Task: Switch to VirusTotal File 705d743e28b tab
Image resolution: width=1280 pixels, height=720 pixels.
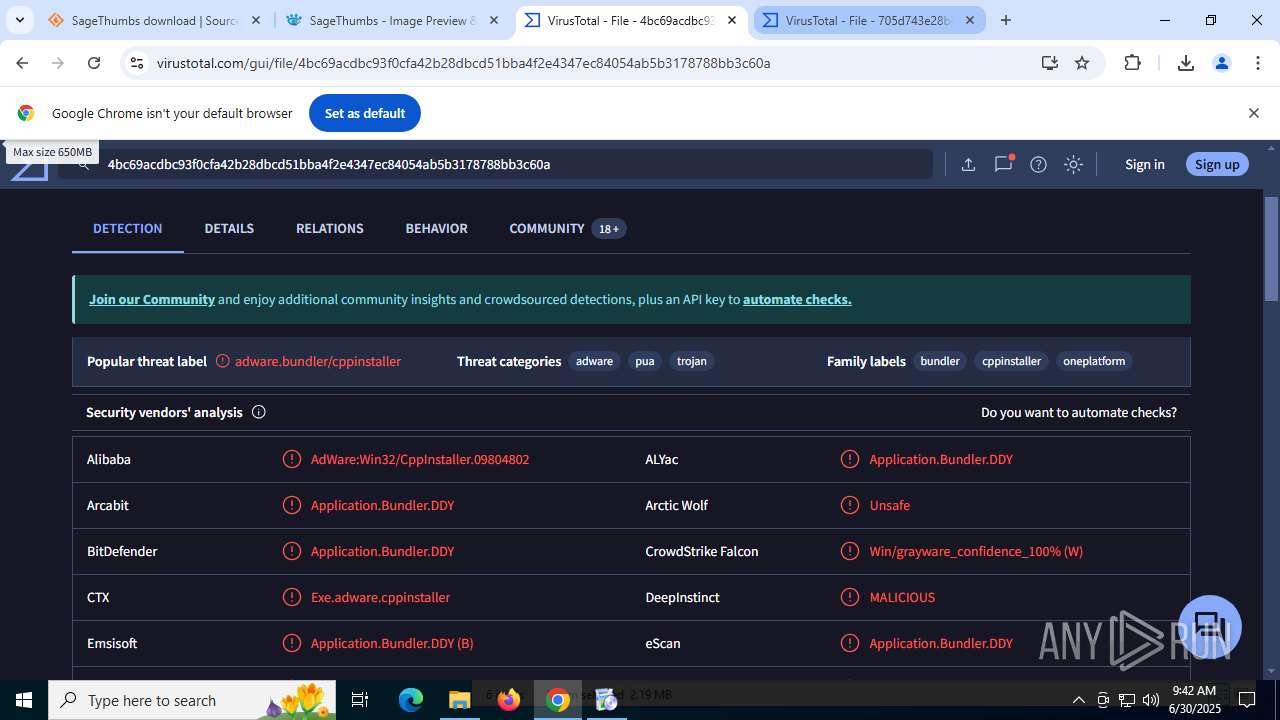Action: pos(869,20)
